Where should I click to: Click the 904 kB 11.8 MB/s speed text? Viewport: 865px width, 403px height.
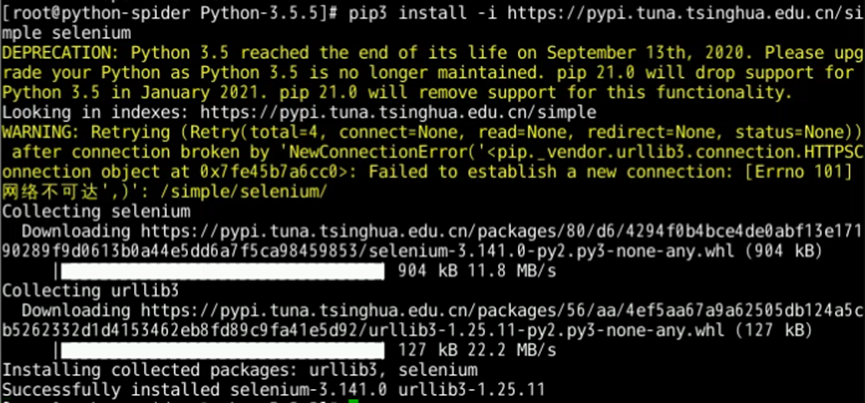[x=476, y=270]
